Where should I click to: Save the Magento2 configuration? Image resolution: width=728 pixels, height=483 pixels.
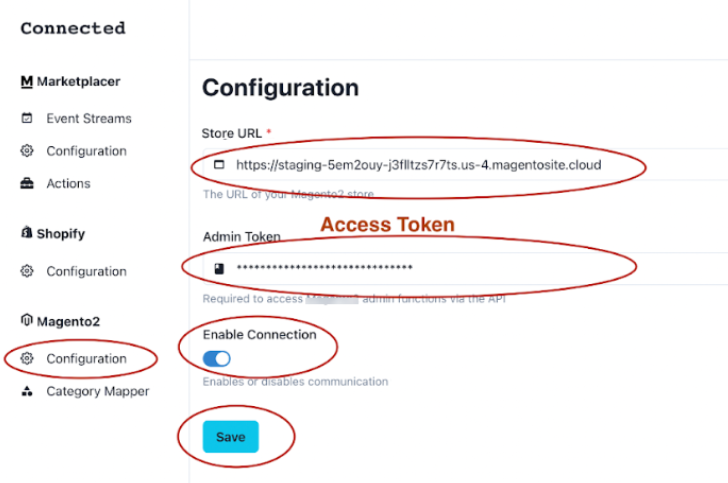tap(231, 437)
